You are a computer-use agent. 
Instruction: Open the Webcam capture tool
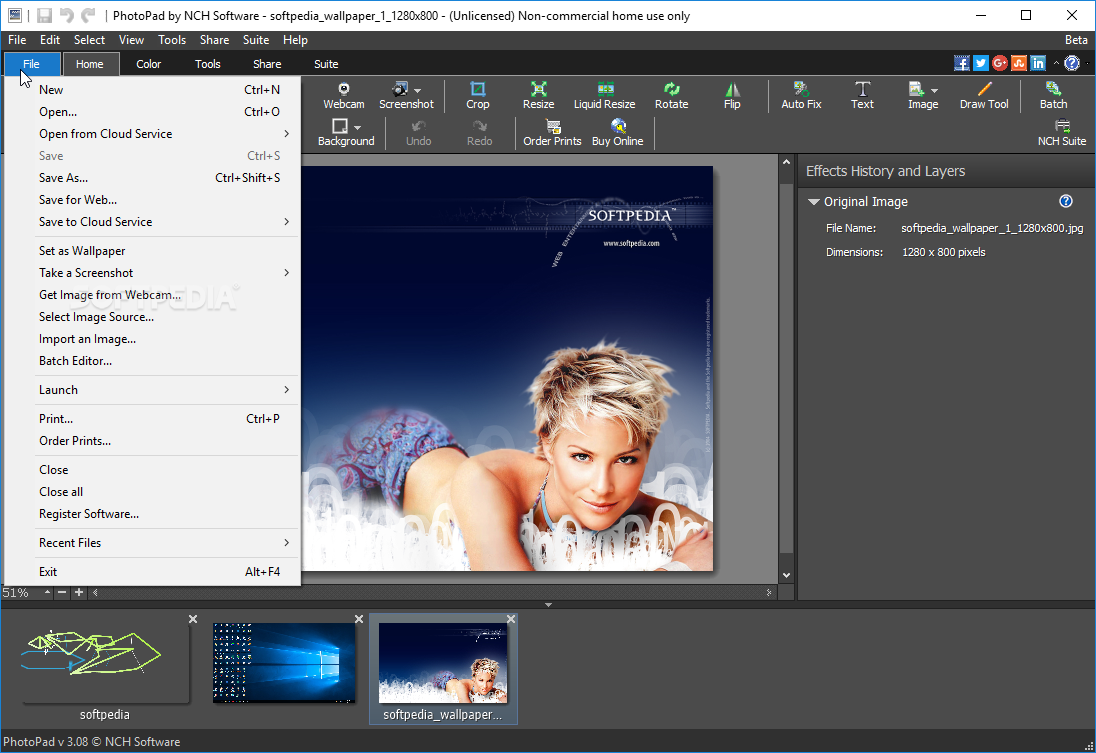click(343, 96)
